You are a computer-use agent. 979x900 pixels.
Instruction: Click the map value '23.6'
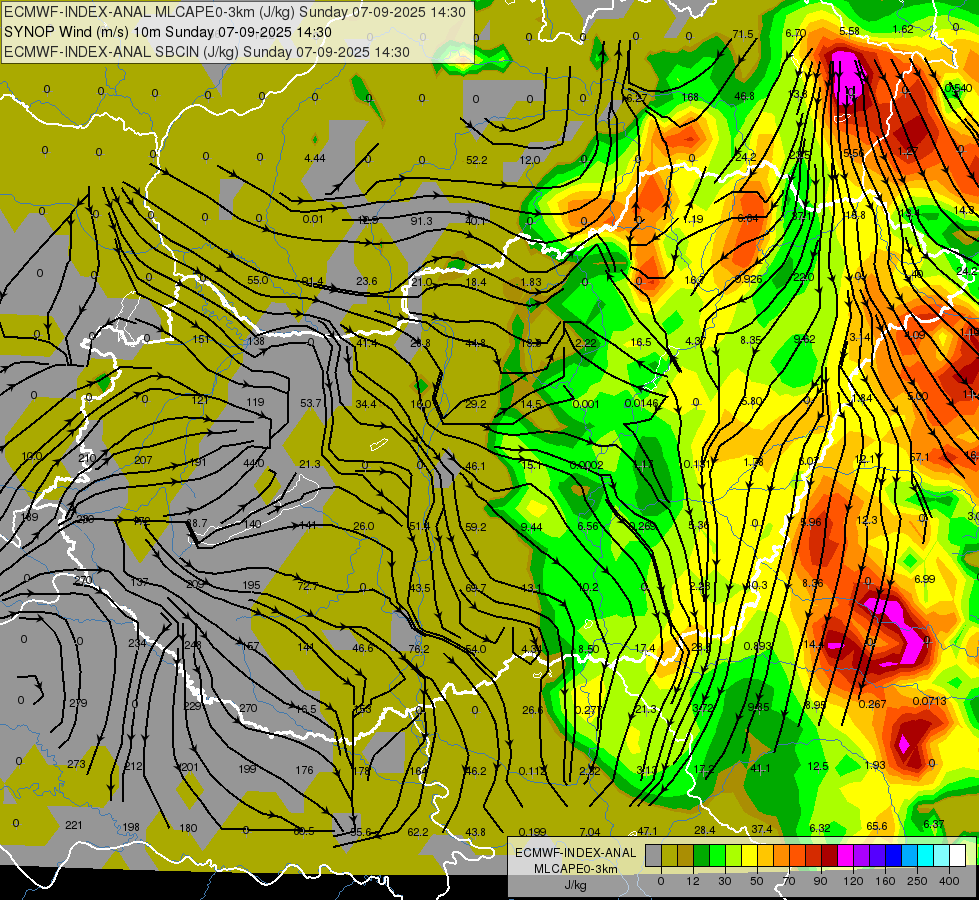pos(367,281)
